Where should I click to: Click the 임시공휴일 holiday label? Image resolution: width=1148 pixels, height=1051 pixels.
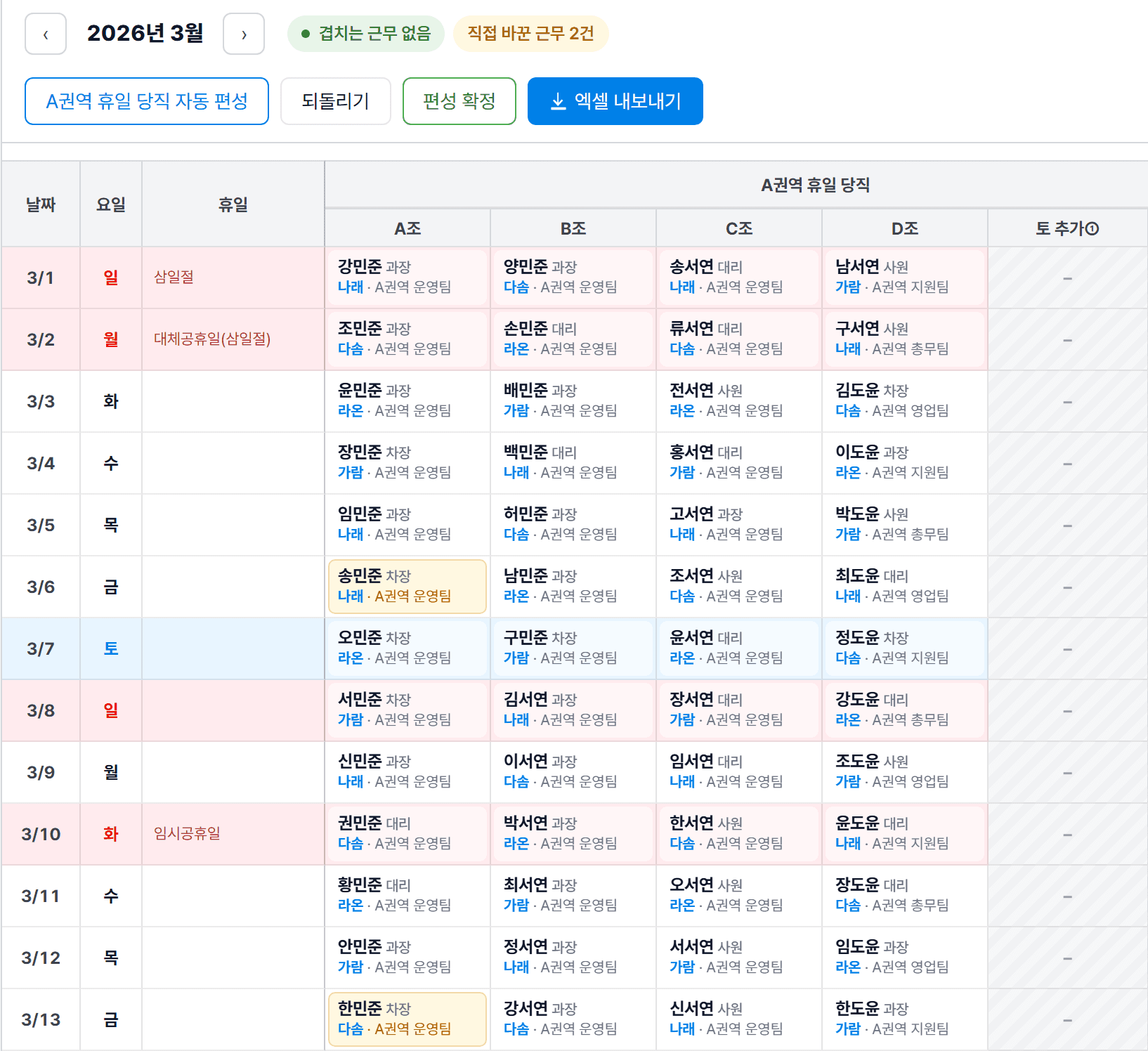pos(188,833)
